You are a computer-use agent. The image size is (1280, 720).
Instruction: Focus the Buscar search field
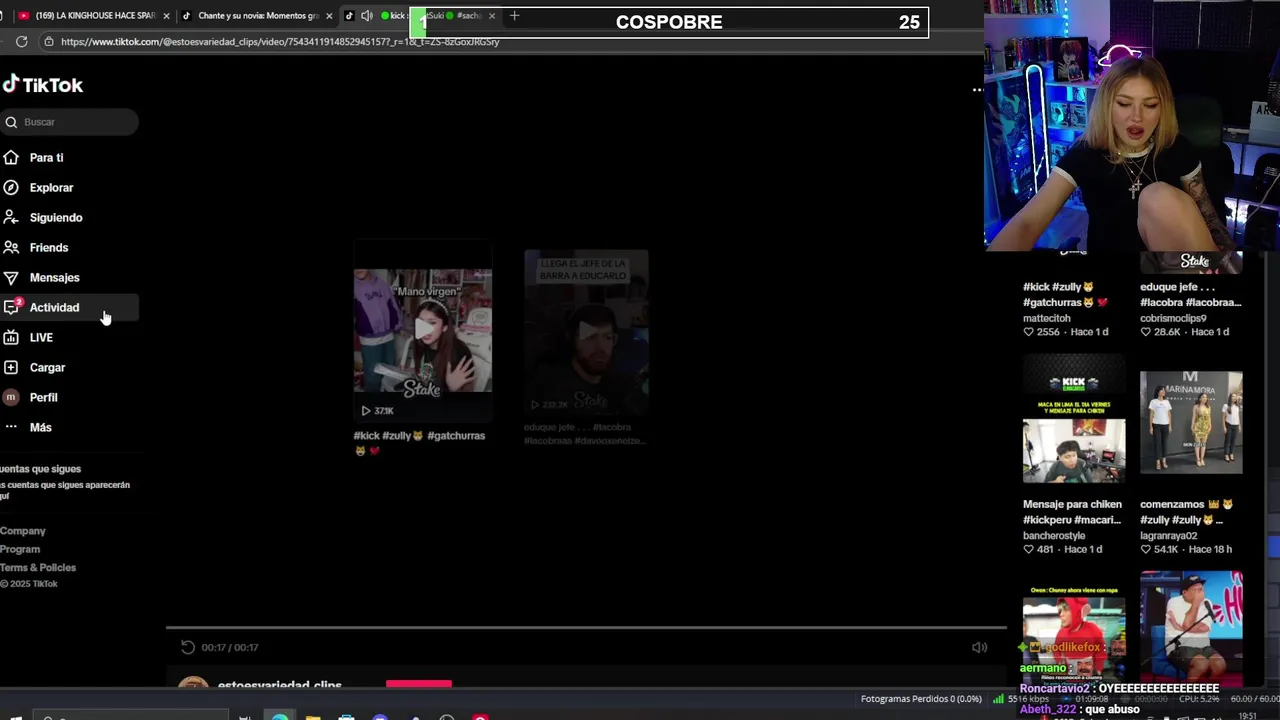[x=69, y=122]
